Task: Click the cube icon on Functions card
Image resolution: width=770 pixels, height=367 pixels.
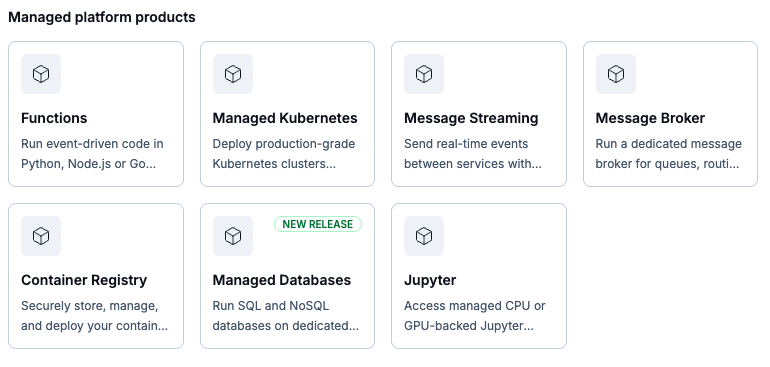Action: point(41,74)
